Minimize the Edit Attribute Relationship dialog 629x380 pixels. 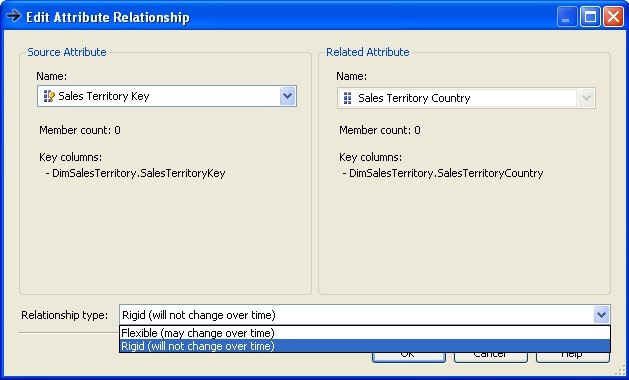pyautogui.click(x=566, y=17)
